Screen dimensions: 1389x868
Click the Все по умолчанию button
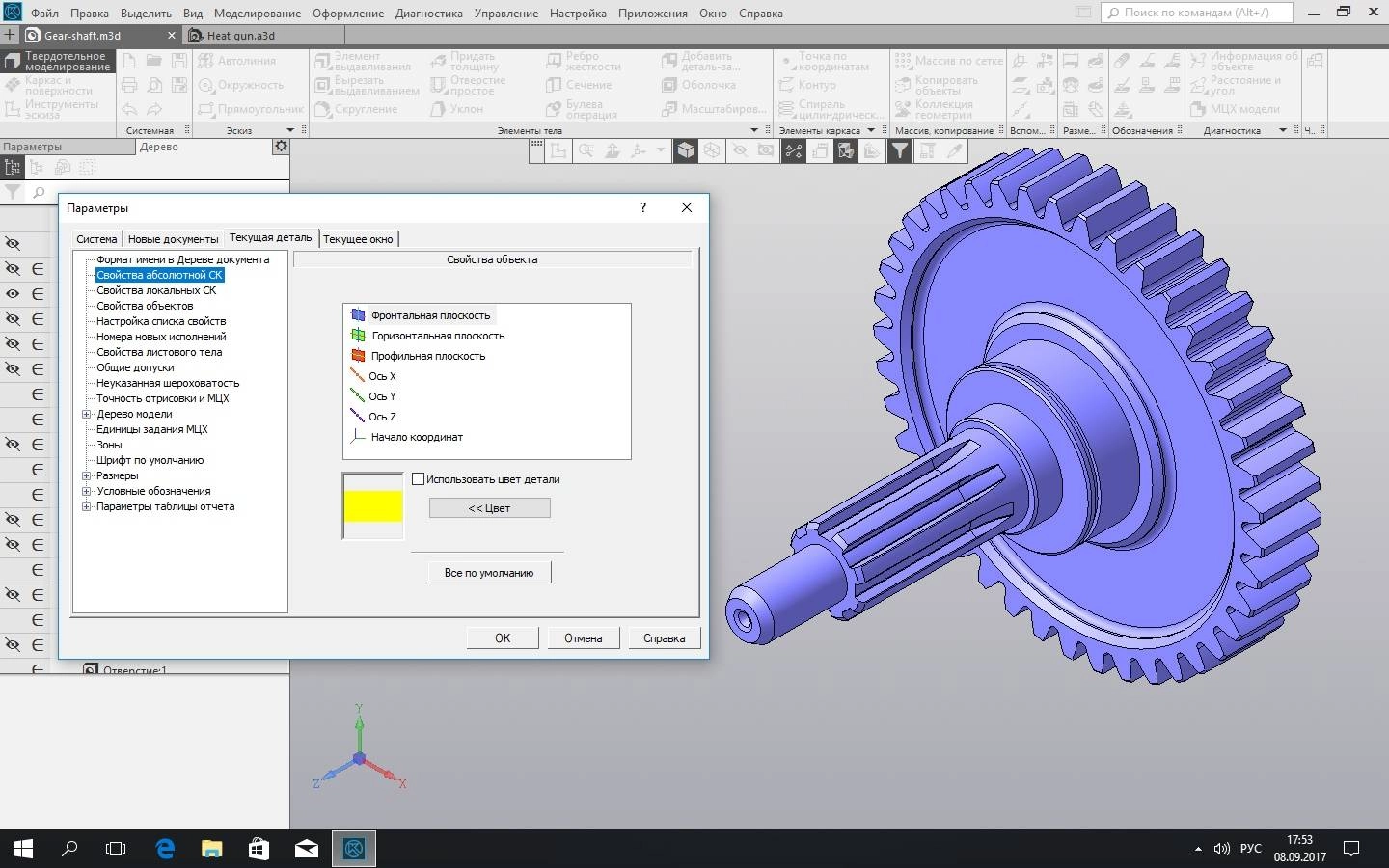click(490, 572)
